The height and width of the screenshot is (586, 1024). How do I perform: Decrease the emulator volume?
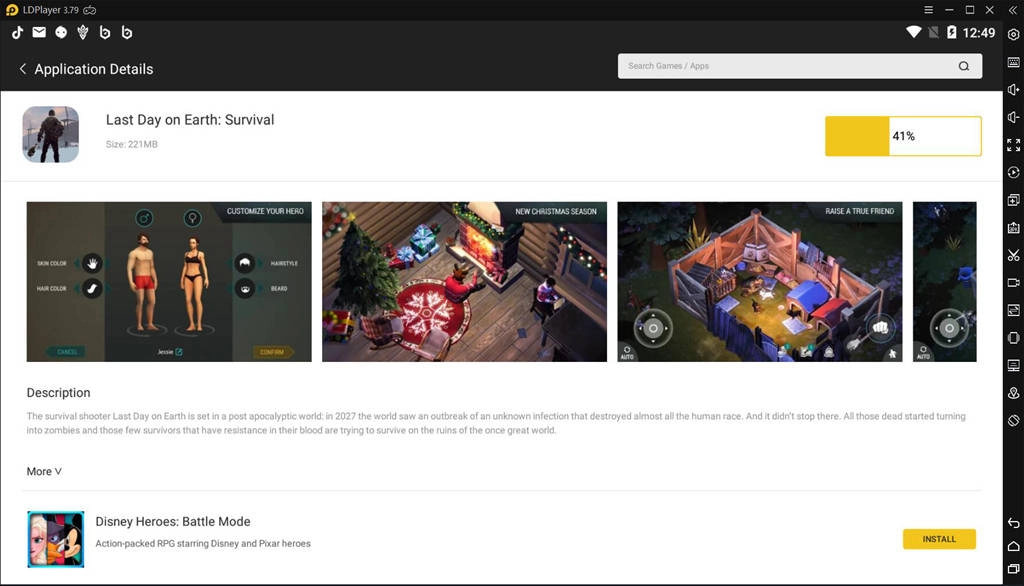click(1014, 117)
